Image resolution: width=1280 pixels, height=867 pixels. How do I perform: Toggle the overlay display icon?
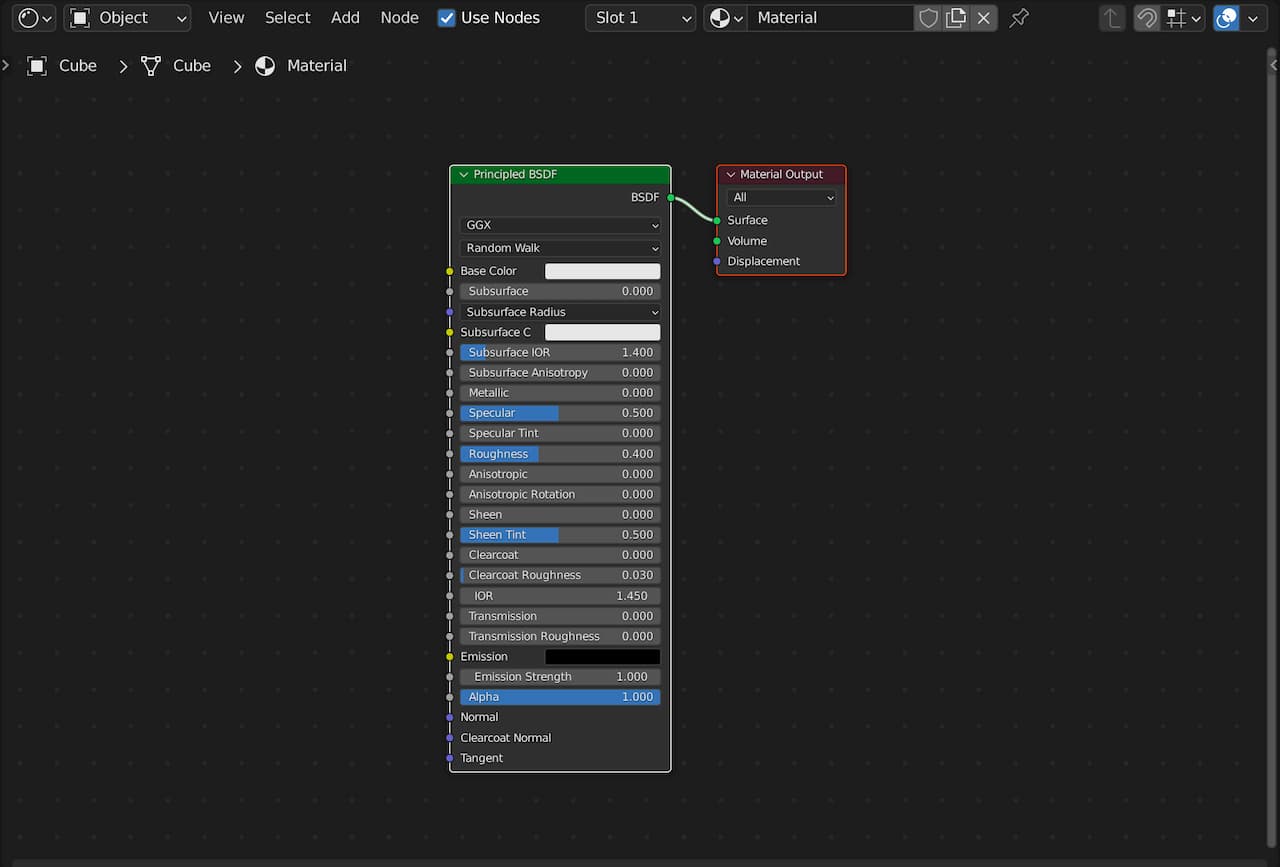coord(1227,18)
